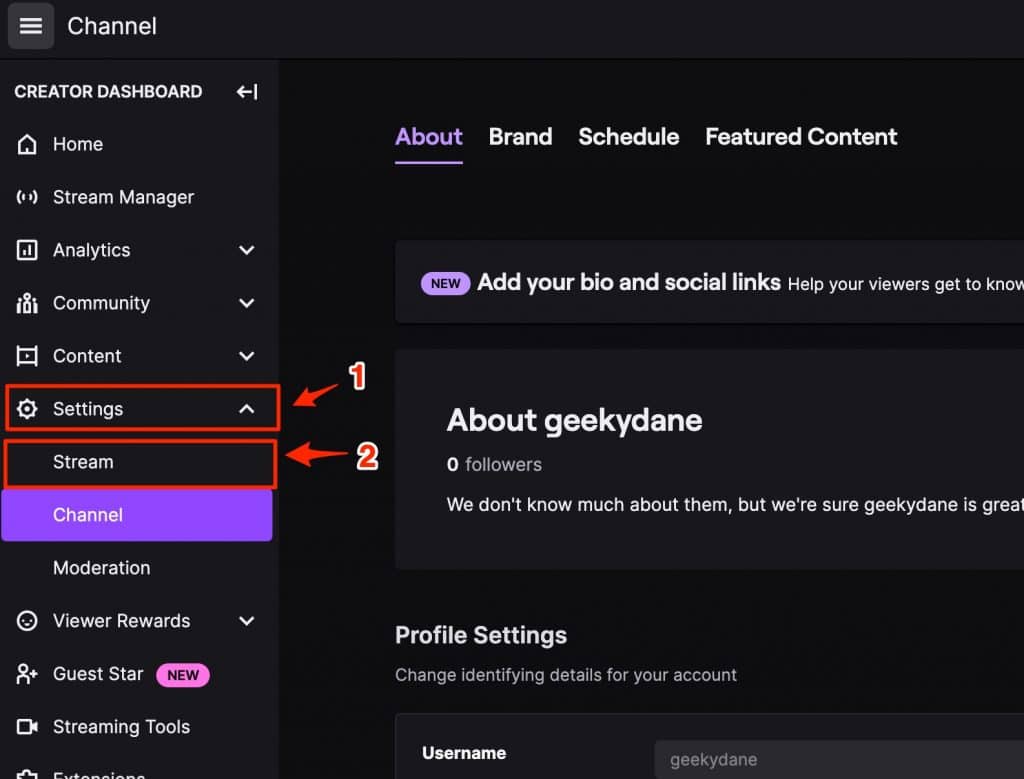
Task: Open Guest Star label in sidebar
Action: [x=98, y=674]
